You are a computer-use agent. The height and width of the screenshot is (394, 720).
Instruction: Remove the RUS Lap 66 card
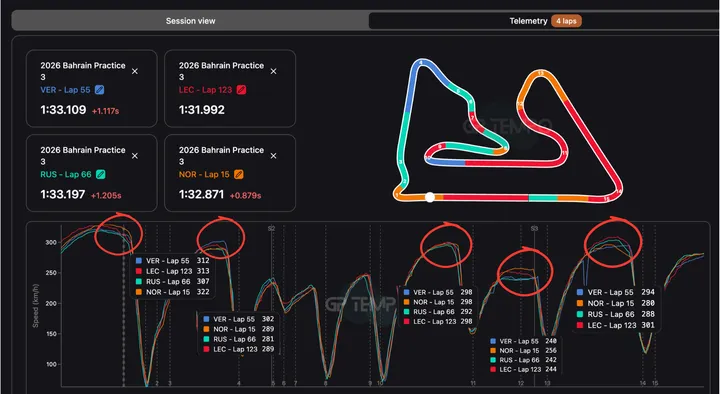(135, 156)
